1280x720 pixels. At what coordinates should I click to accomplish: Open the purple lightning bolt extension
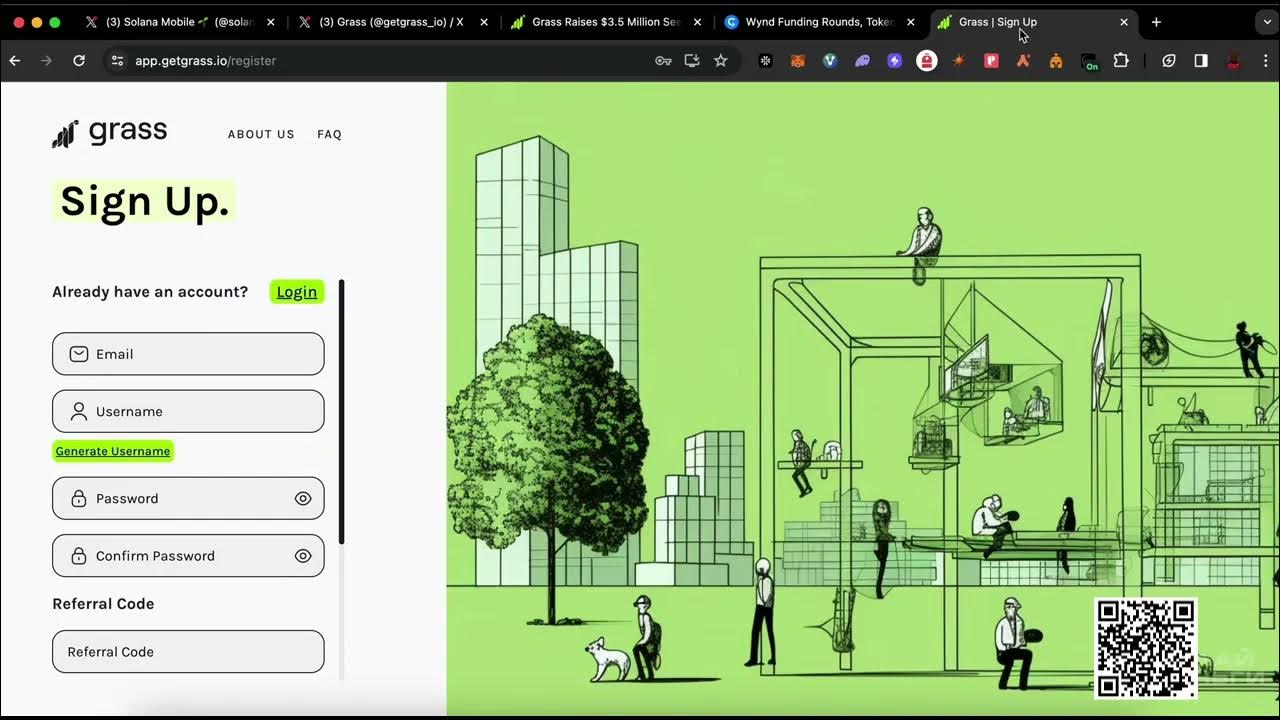click(x=894, y=61)
